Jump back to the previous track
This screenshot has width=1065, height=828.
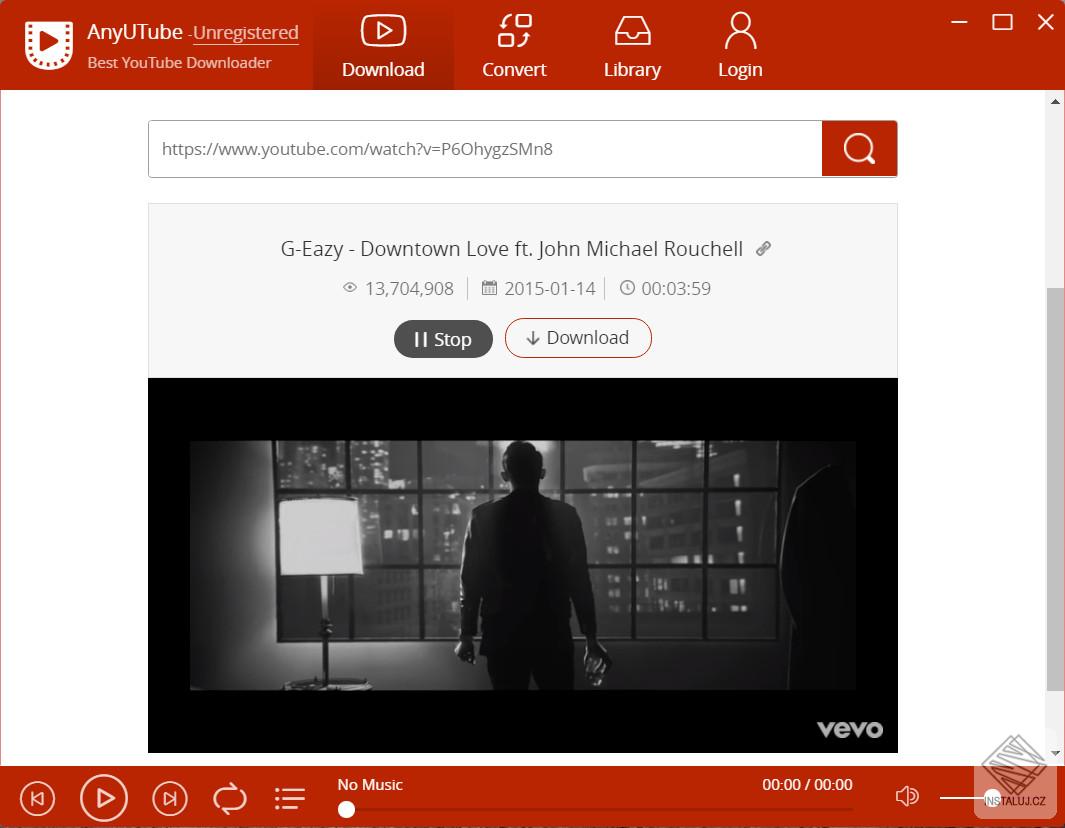point(37,798)
